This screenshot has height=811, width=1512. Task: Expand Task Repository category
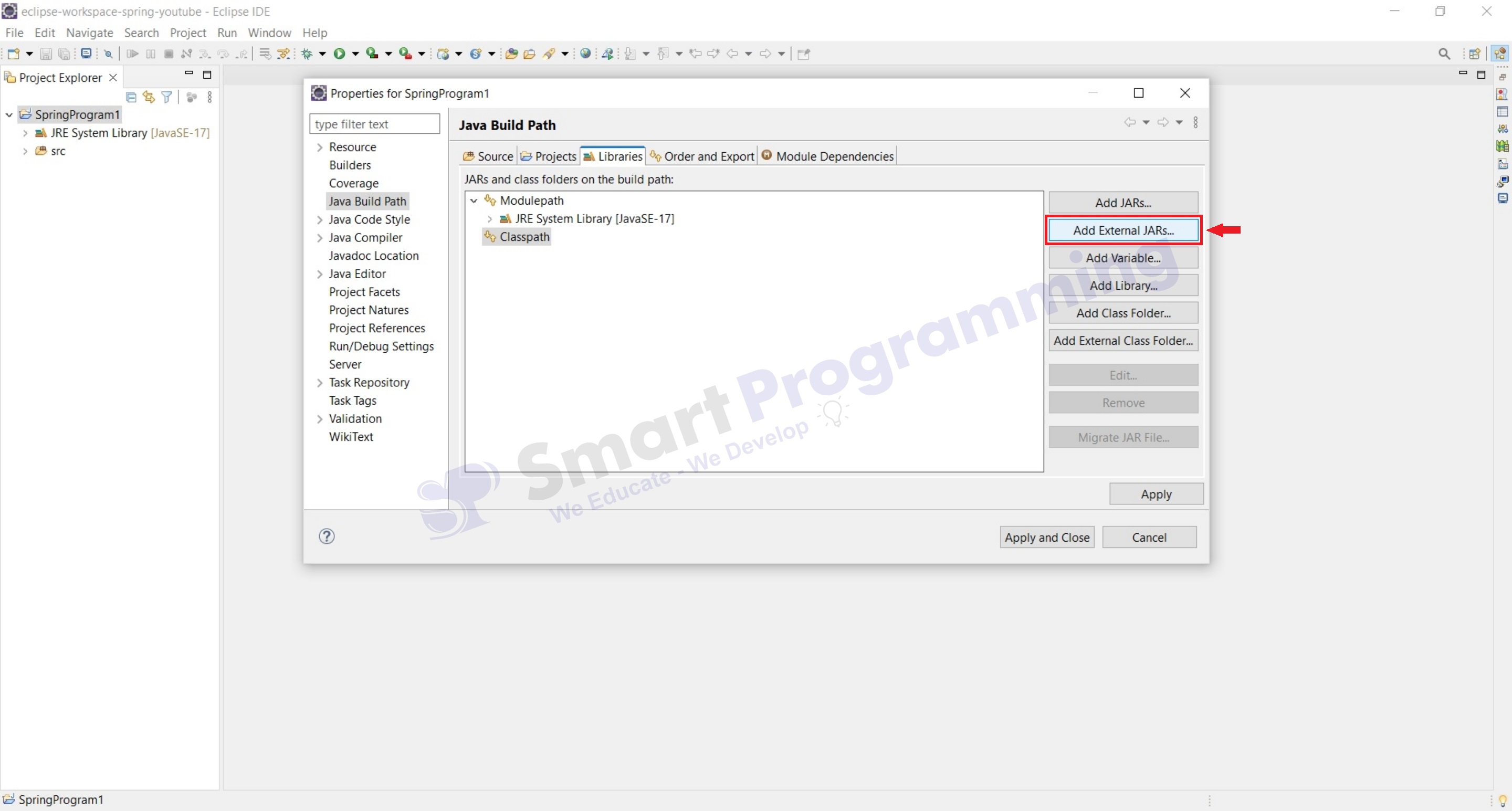(320, 383)
